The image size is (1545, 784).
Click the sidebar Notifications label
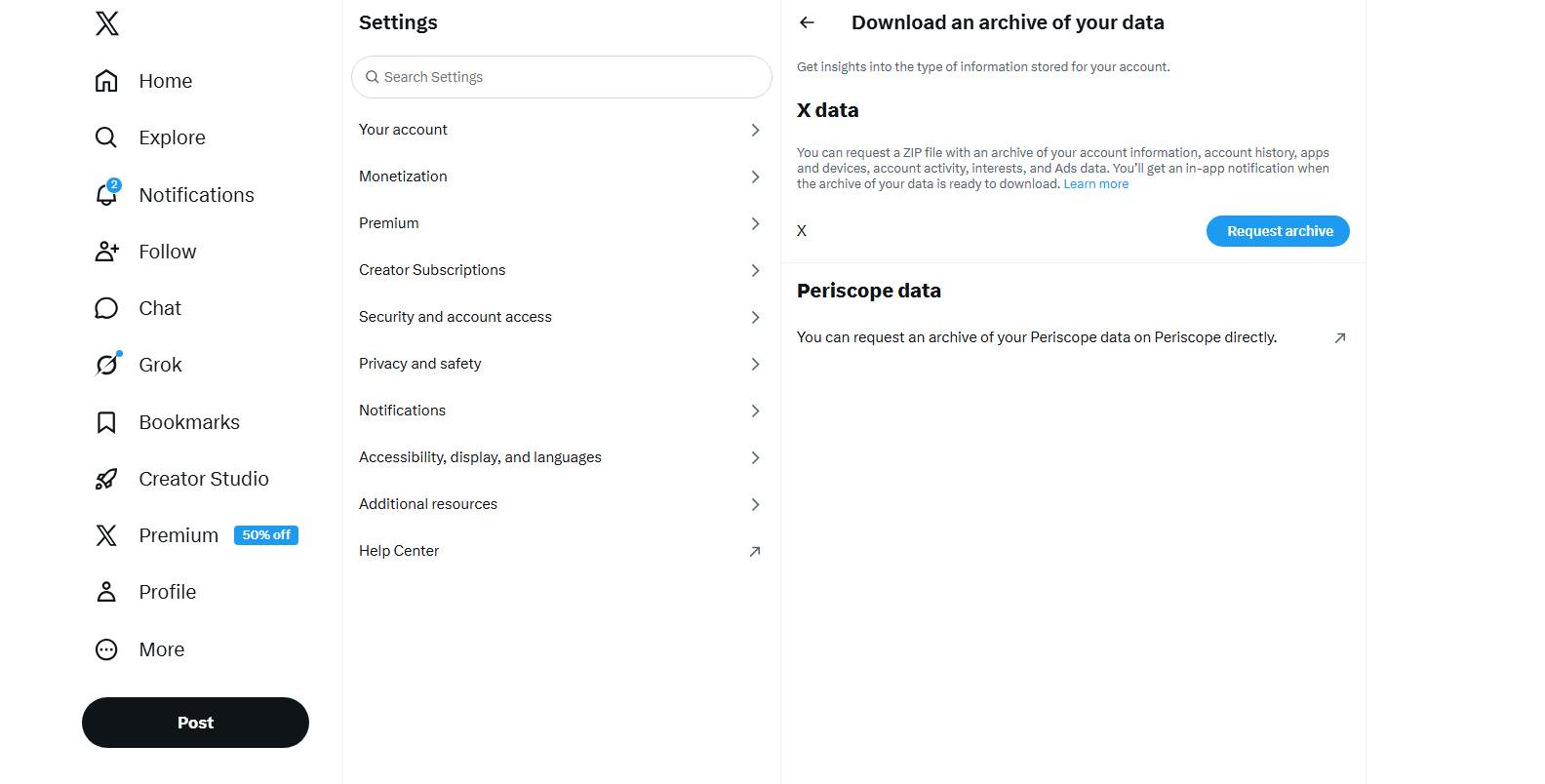(196, 195)
